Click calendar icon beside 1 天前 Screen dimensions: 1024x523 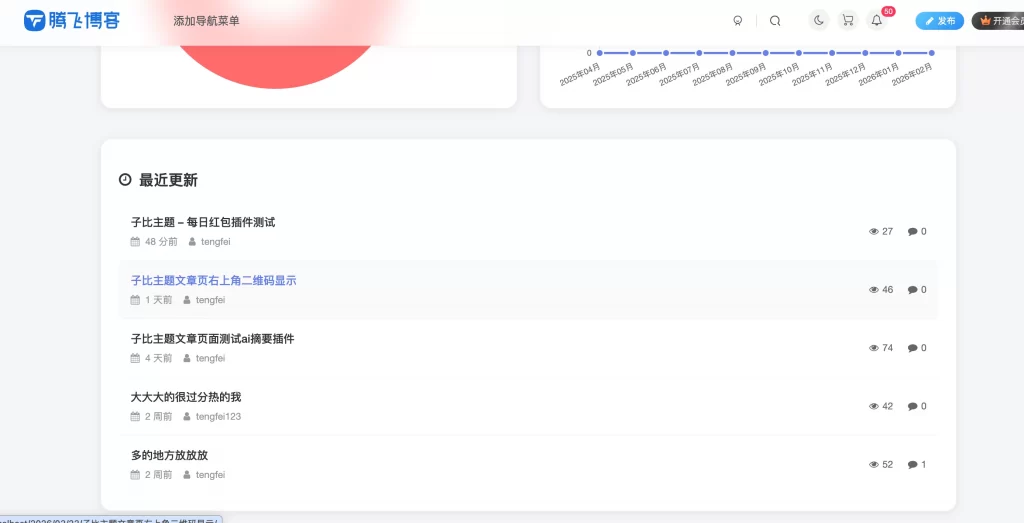[x=135, y=300]
